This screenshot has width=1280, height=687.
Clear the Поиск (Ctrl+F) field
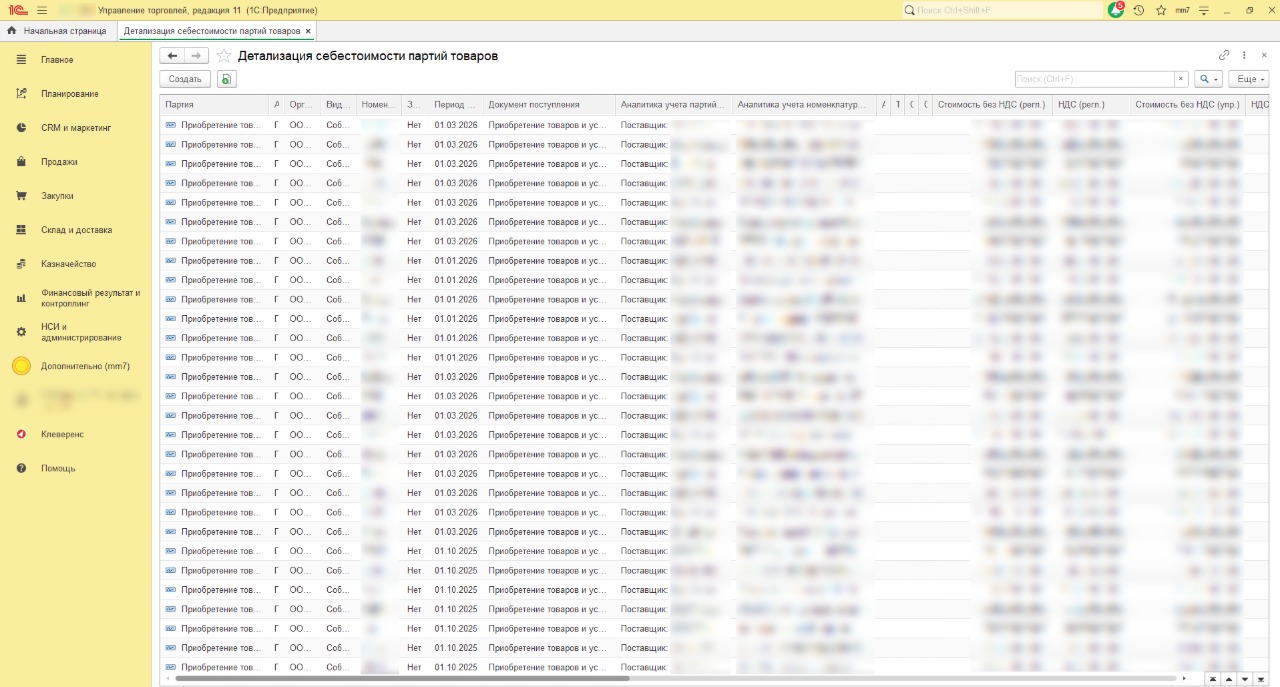[1181, 79]
